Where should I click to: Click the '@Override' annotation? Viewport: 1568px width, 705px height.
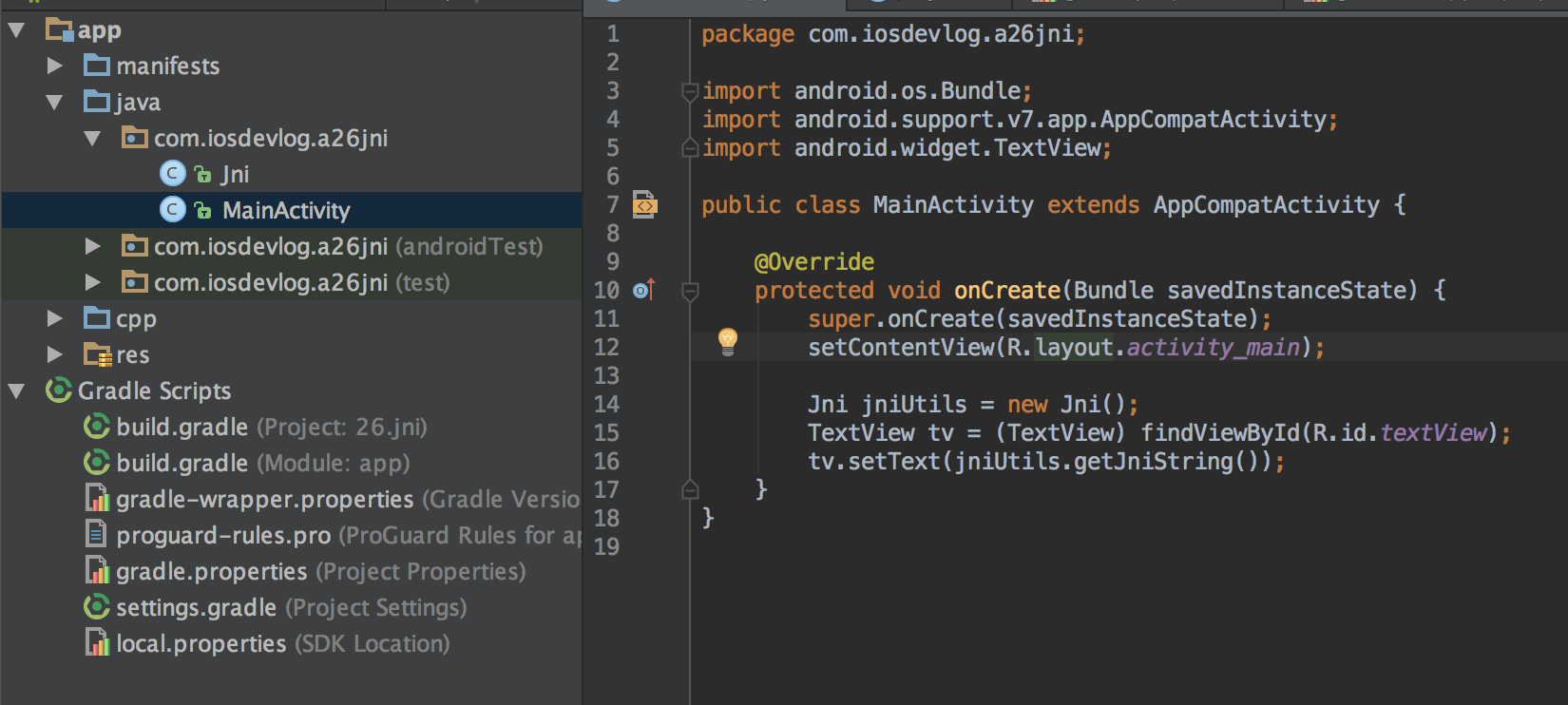(x=814, y=262)
